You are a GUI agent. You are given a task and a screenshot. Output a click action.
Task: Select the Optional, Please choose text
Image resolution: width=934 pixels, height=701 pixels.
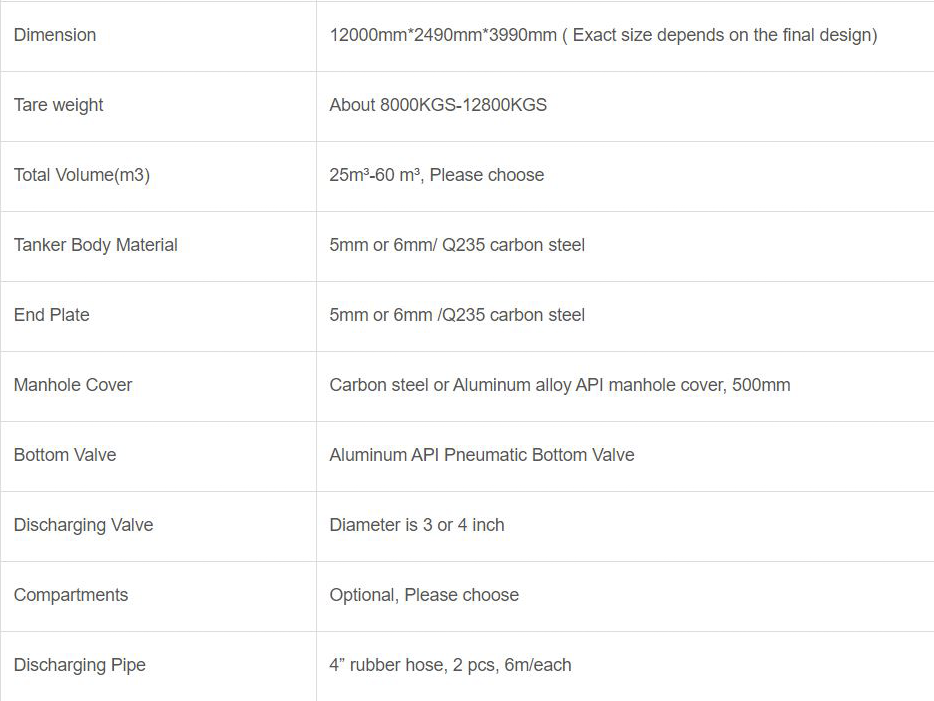pyautogui.click(x=424, y=595)
